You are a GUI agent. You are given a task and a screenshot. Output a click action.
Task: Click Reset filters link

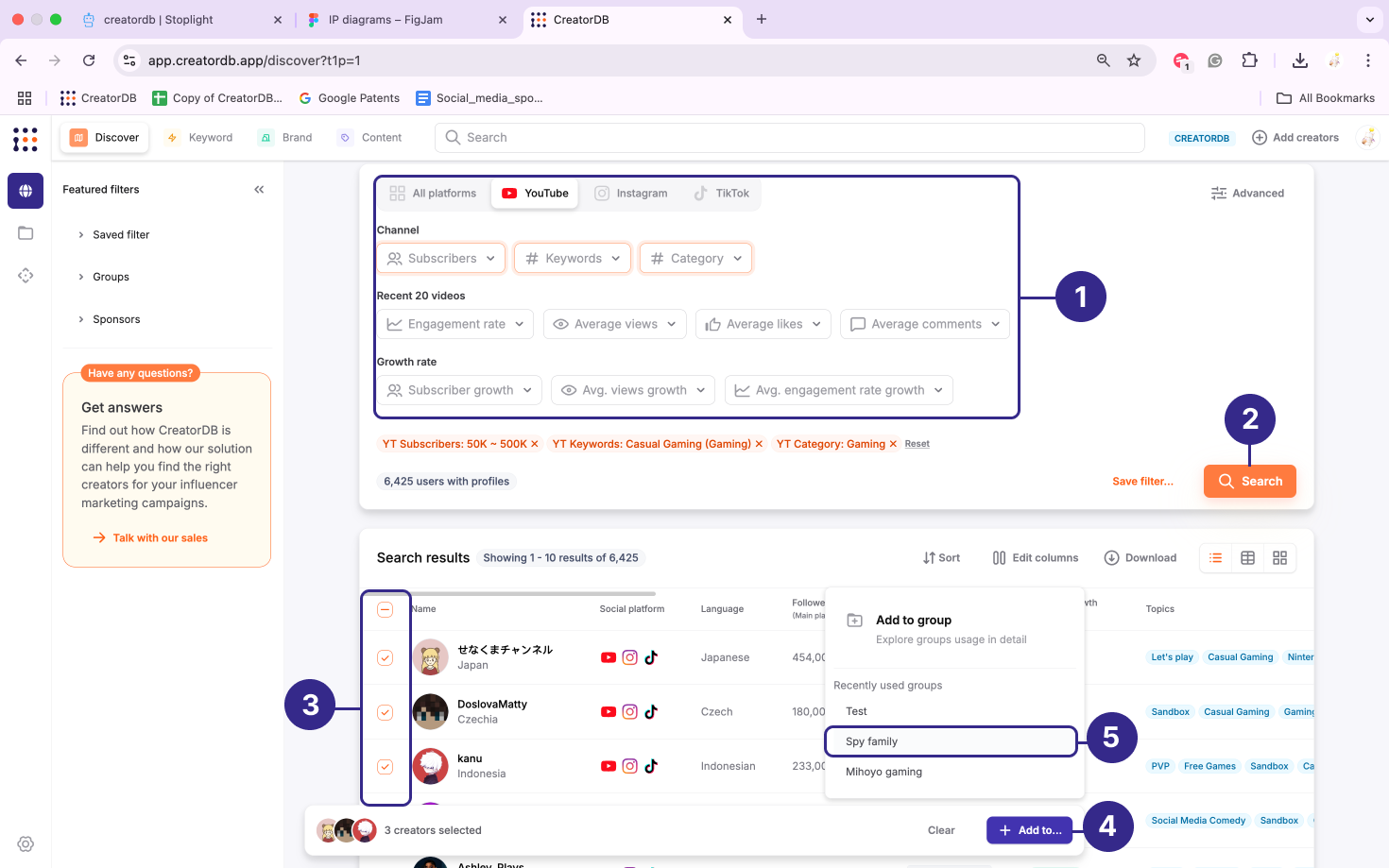[917, 444]
